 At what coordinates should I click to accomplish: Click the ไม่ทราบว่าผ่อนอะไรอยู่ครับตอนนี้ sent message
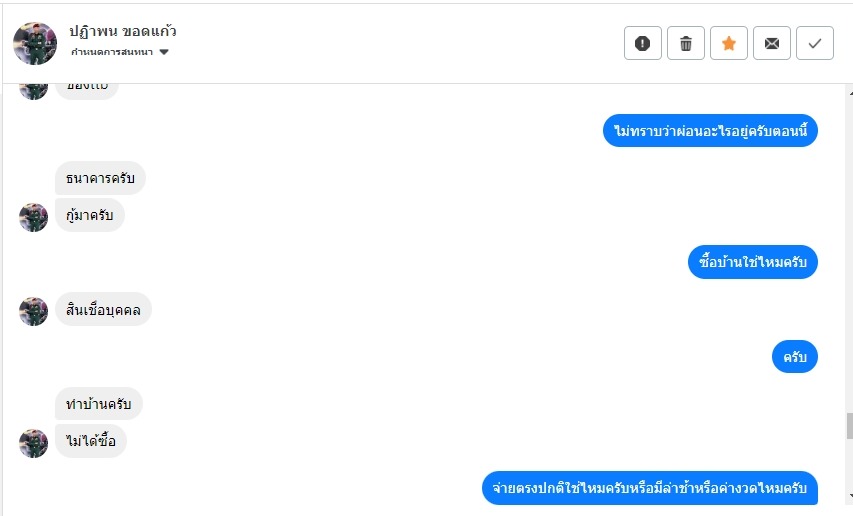pyautogui.click(x=710, y=130)
